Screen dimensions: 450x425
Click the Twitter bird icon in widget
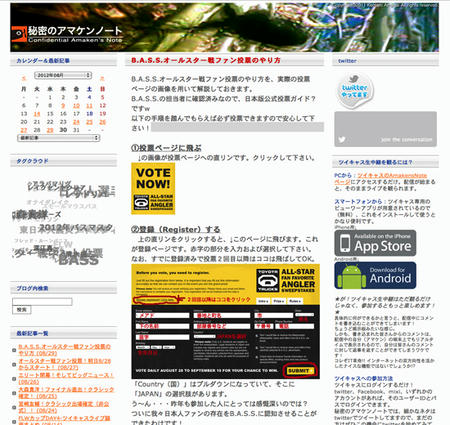pyautogui.click(x=342, y=140)
